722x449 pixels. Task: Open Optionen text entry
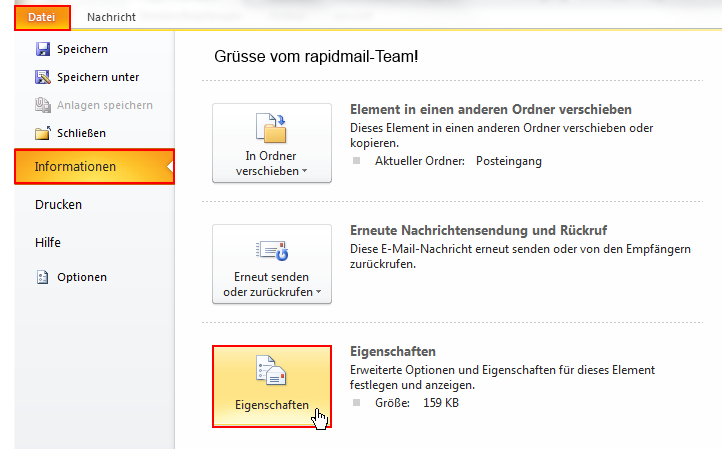[82, 277]
